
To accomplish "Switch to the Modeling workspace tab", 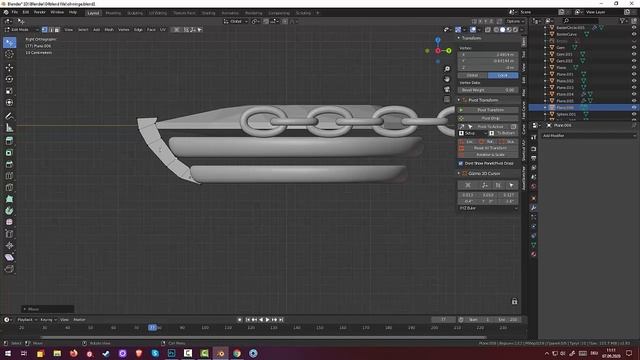I will [x=113, y=13].
